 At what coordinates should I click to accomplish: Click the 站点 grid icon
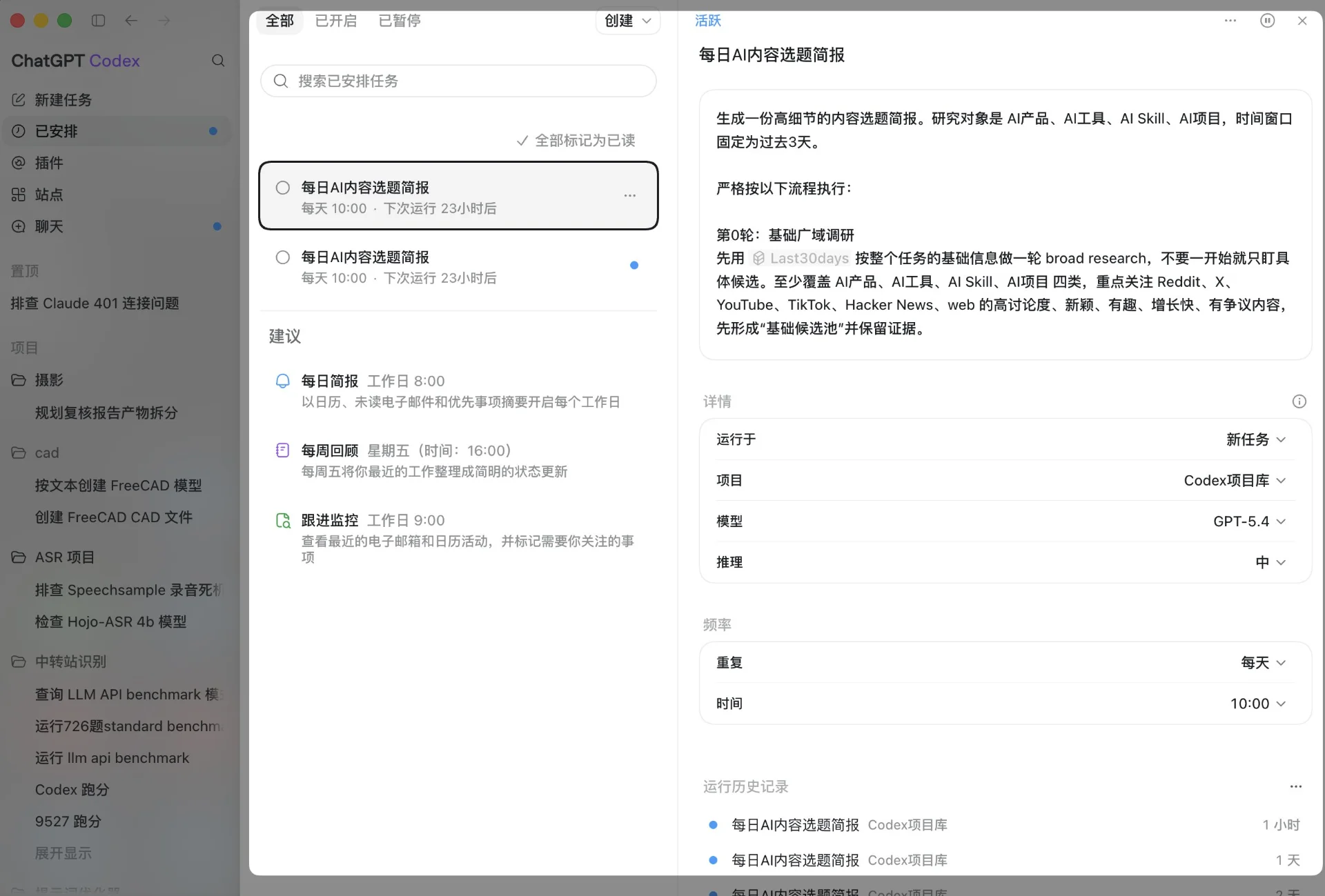coord(19,195)
